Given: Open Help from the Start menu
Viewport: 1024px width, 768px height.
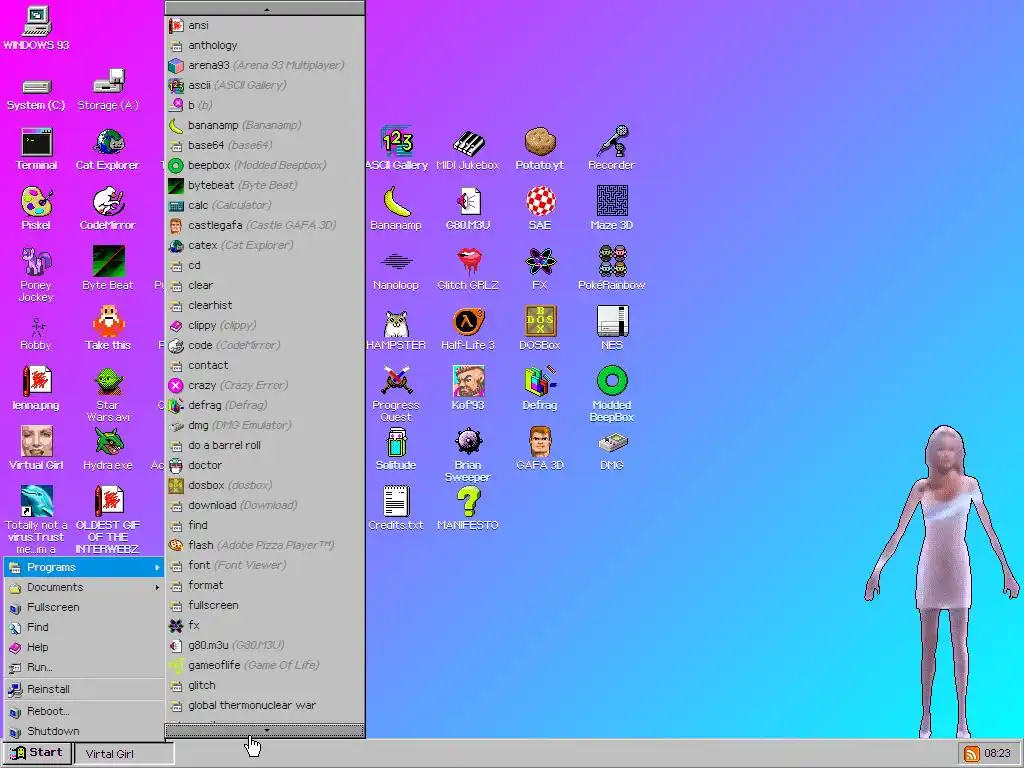Looking at the screenshot, I should [x=84, y=647].
